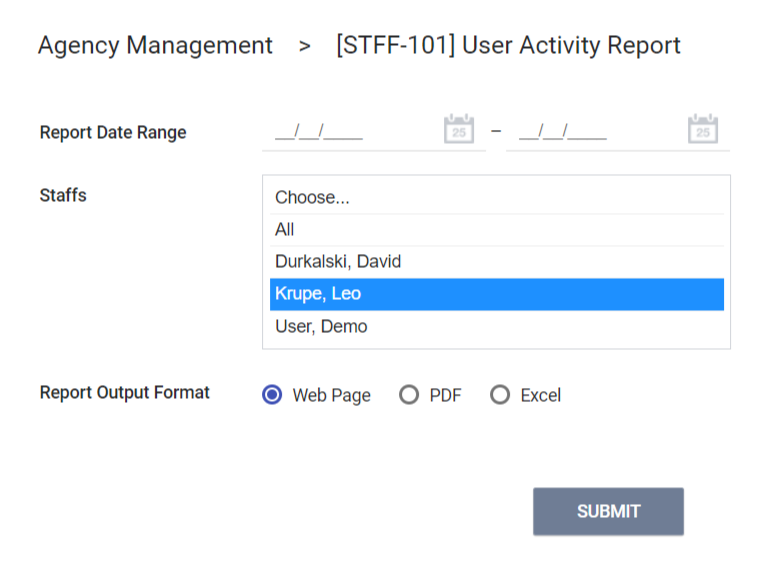This screenshot has width=775, height=569.
Task: Choose PDF as report output format
Action: pyautogui.click(x=408, y=395)
